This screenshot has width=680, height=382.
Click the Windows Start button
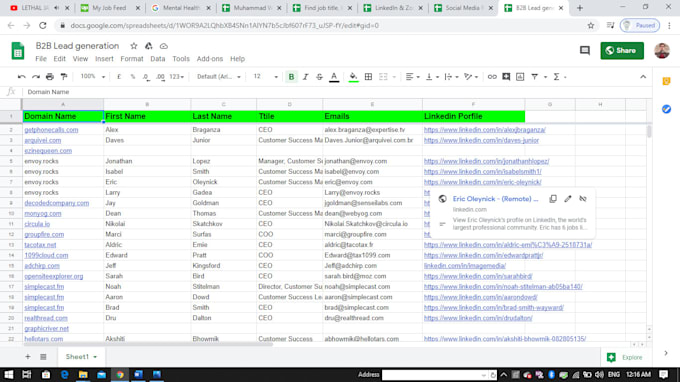(x=9, y=375)
